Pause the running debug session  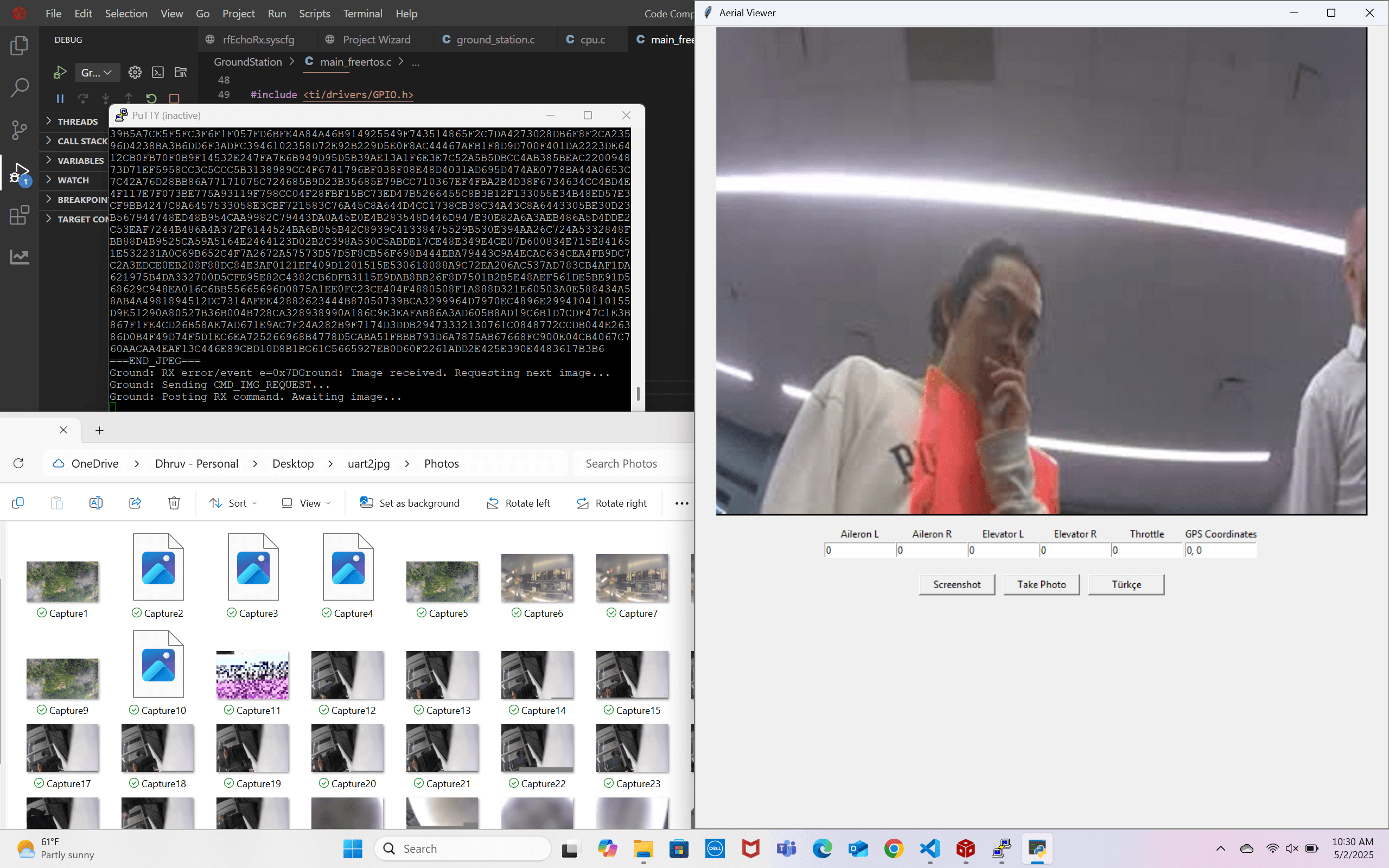[60, 99]
